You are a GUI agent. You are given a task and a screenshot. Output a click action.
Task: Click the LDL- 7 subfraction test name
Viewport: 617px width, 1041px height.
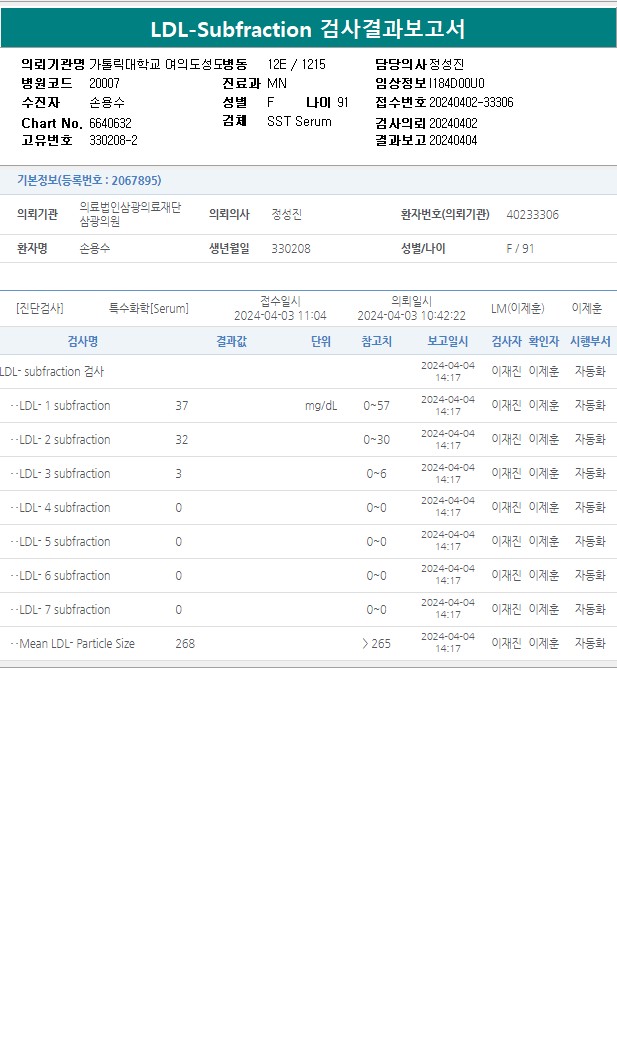[x=64, y=609]
